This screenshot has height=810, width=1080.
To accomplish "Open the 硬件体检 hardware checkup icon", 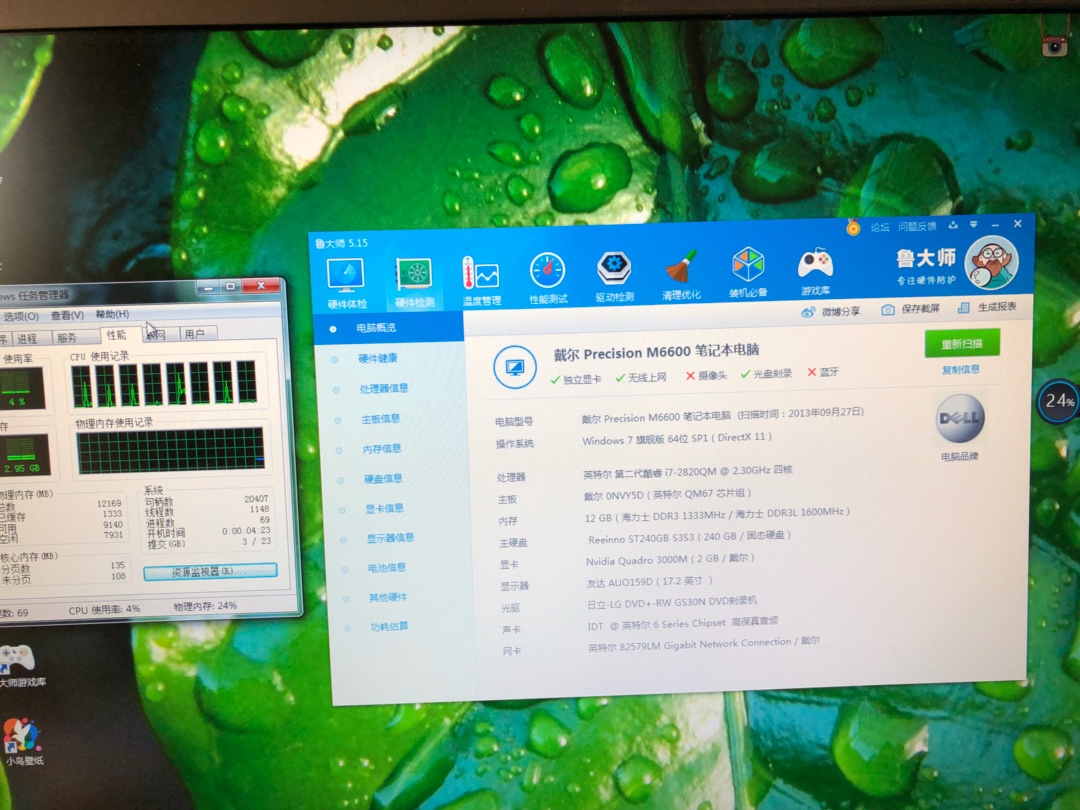I will [x=346, y=282].
